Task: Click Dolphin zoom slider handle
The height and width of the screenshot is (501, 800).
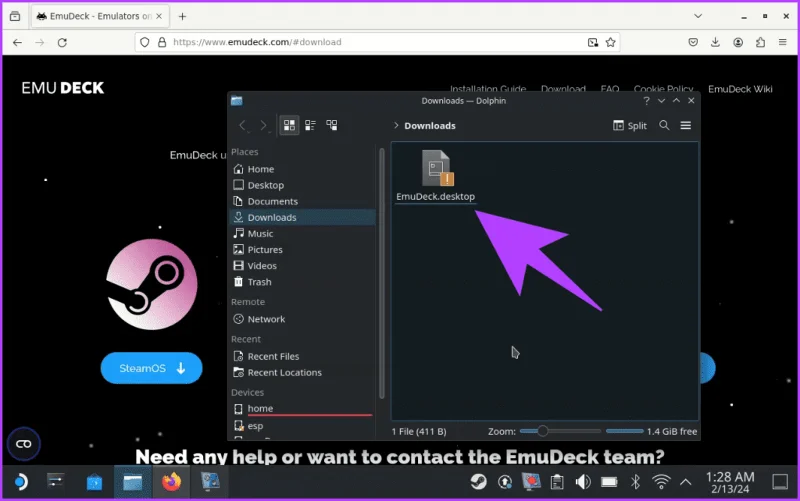Action: coord(543,431)
